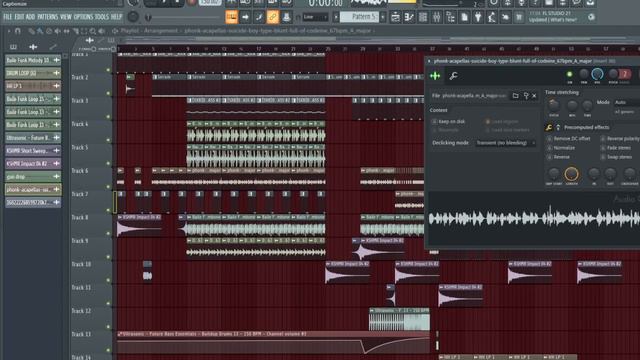Click the red track number box in sampler
The height and width of the screenshot is (360, 640).
(x=624, y=74)
